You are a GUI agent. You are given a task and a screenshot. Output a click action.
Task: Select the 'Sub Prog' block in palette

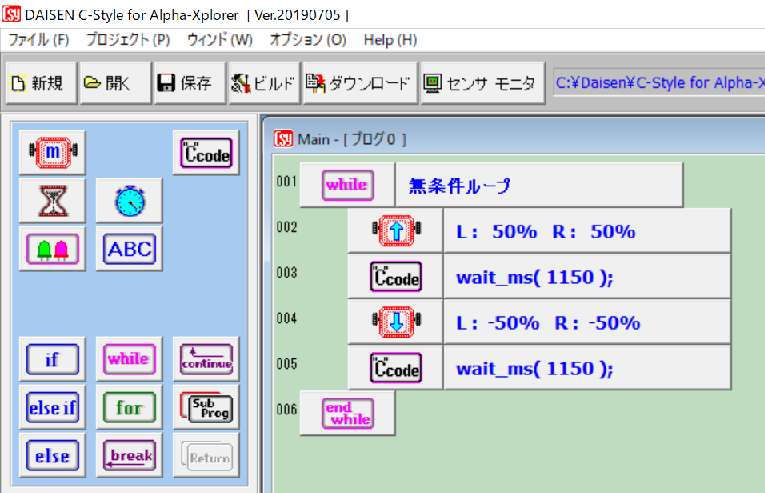pos(206,408)
